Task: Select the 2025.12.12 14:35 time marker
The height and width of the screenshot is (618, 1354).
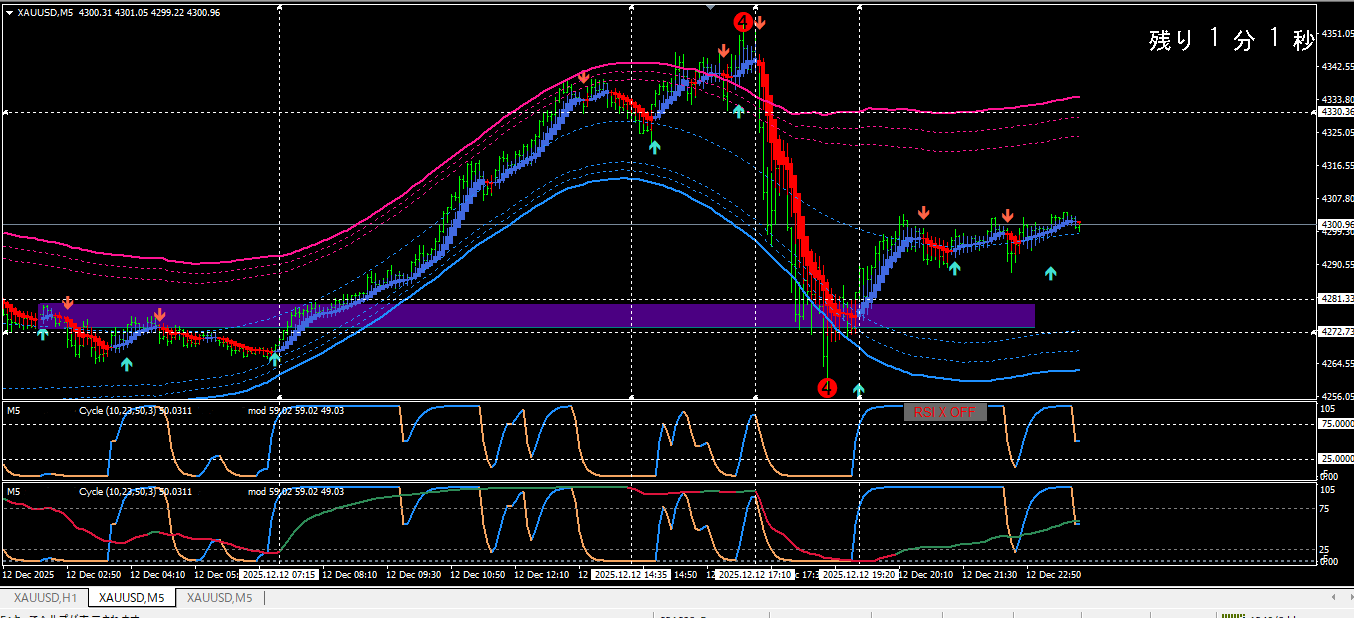Action: tap(630, 575)
